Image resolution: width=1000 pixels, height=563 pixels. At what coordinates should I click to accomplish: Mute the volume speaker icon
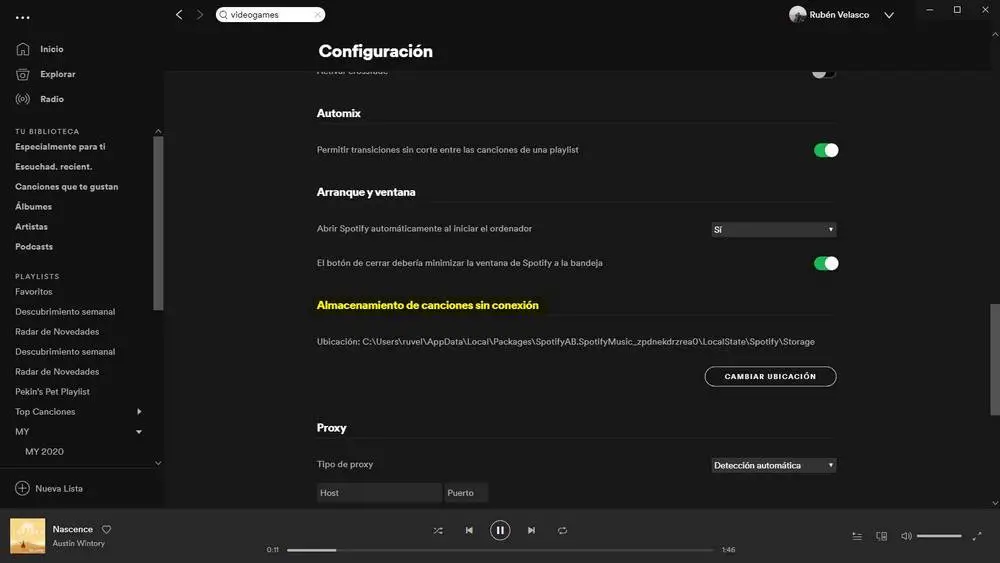point(906,536)
